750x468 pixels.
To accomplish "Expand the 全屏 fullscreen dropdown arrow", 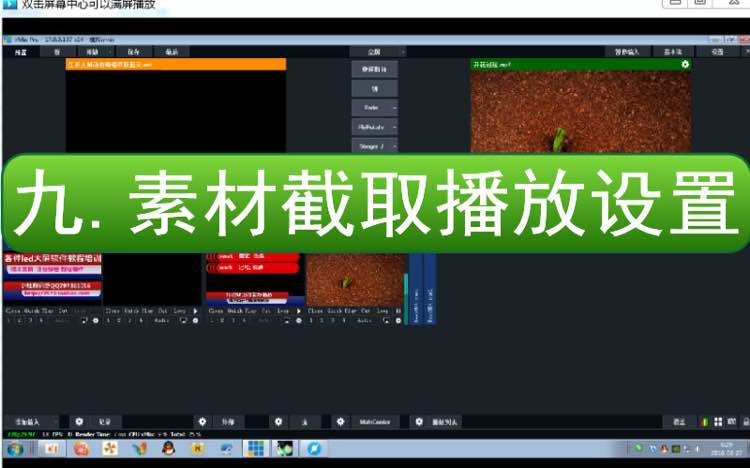I will coord(403,52).
